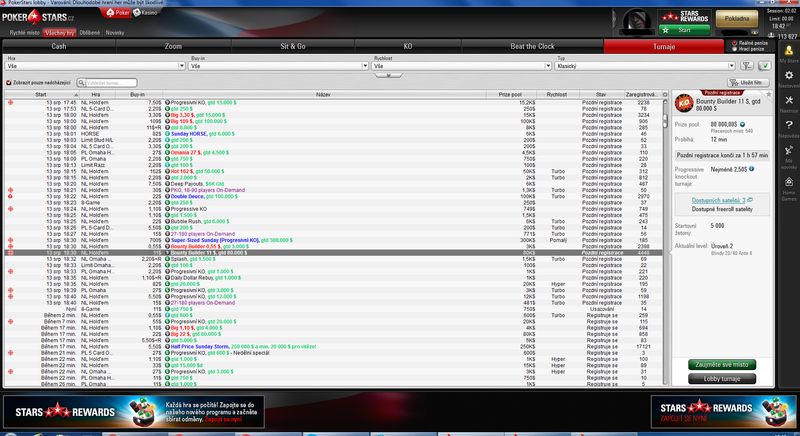Click the filter funnel icon button
800x436 pixels.
tap(747, 66)
